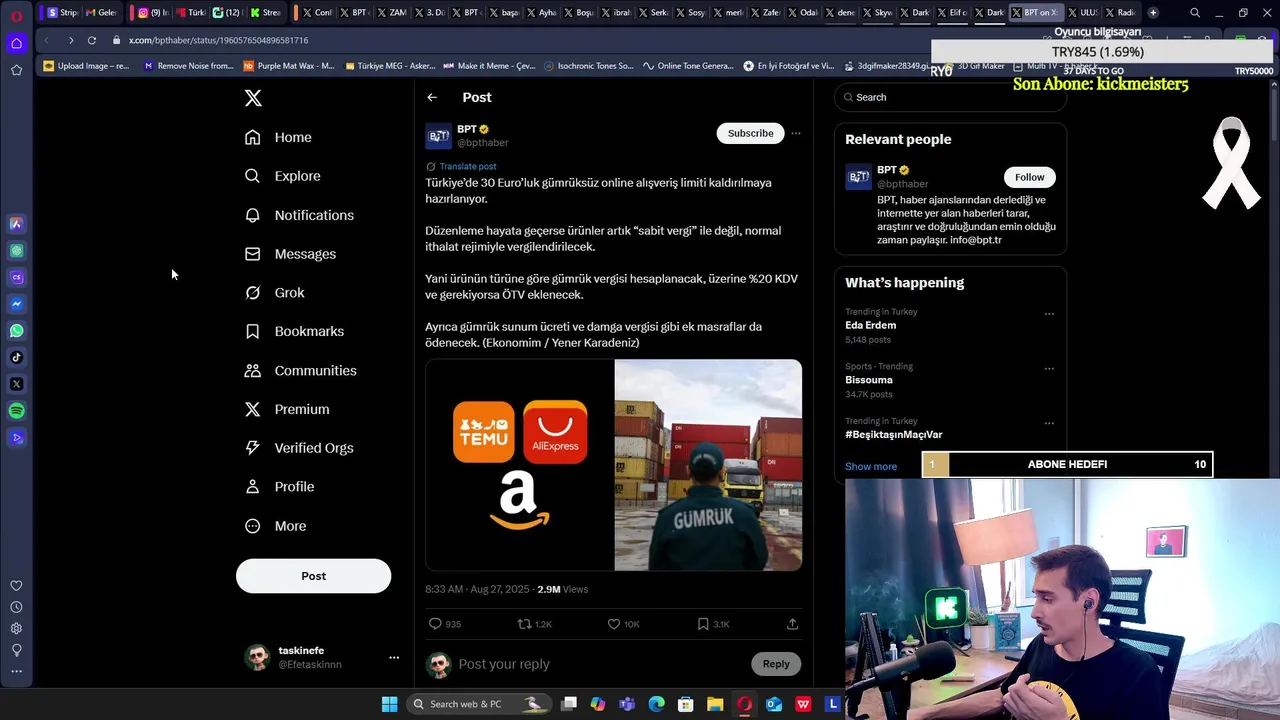Open the Purple Mat Wax bookmark
The width and height of the screenshot is (1280, 720).
point(289,66)
